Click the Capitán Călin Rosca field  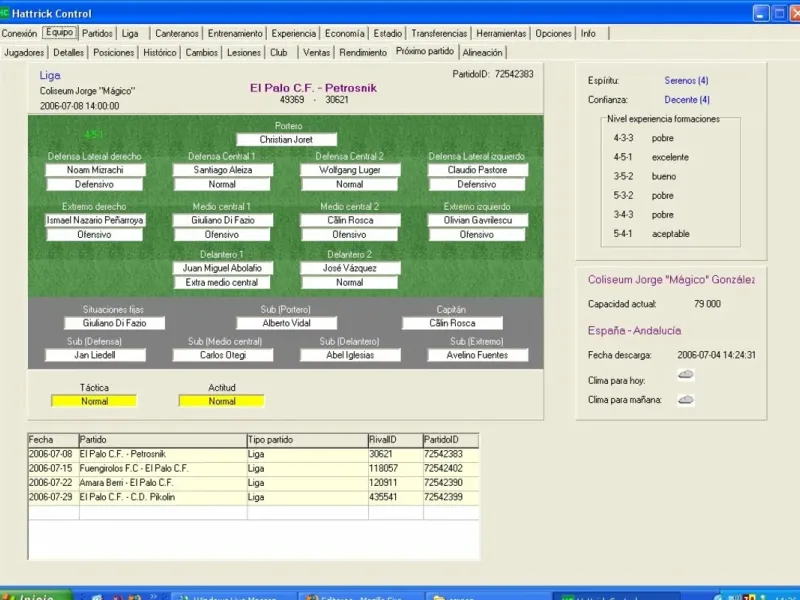point(453,323)
